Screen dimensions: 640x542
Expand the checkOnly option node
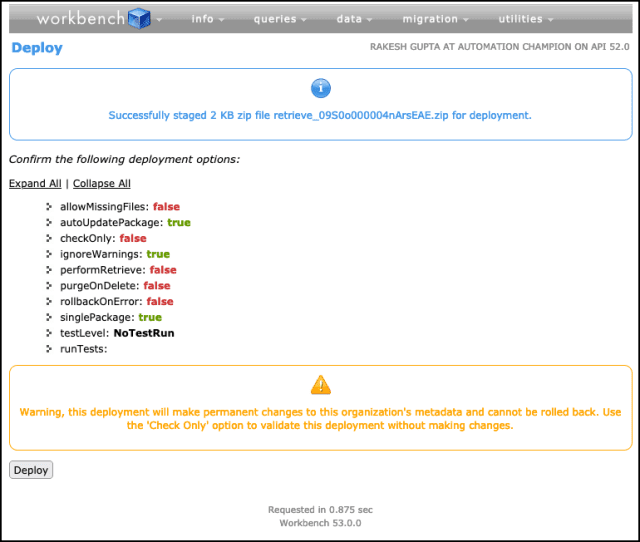(x=48, y=239)
